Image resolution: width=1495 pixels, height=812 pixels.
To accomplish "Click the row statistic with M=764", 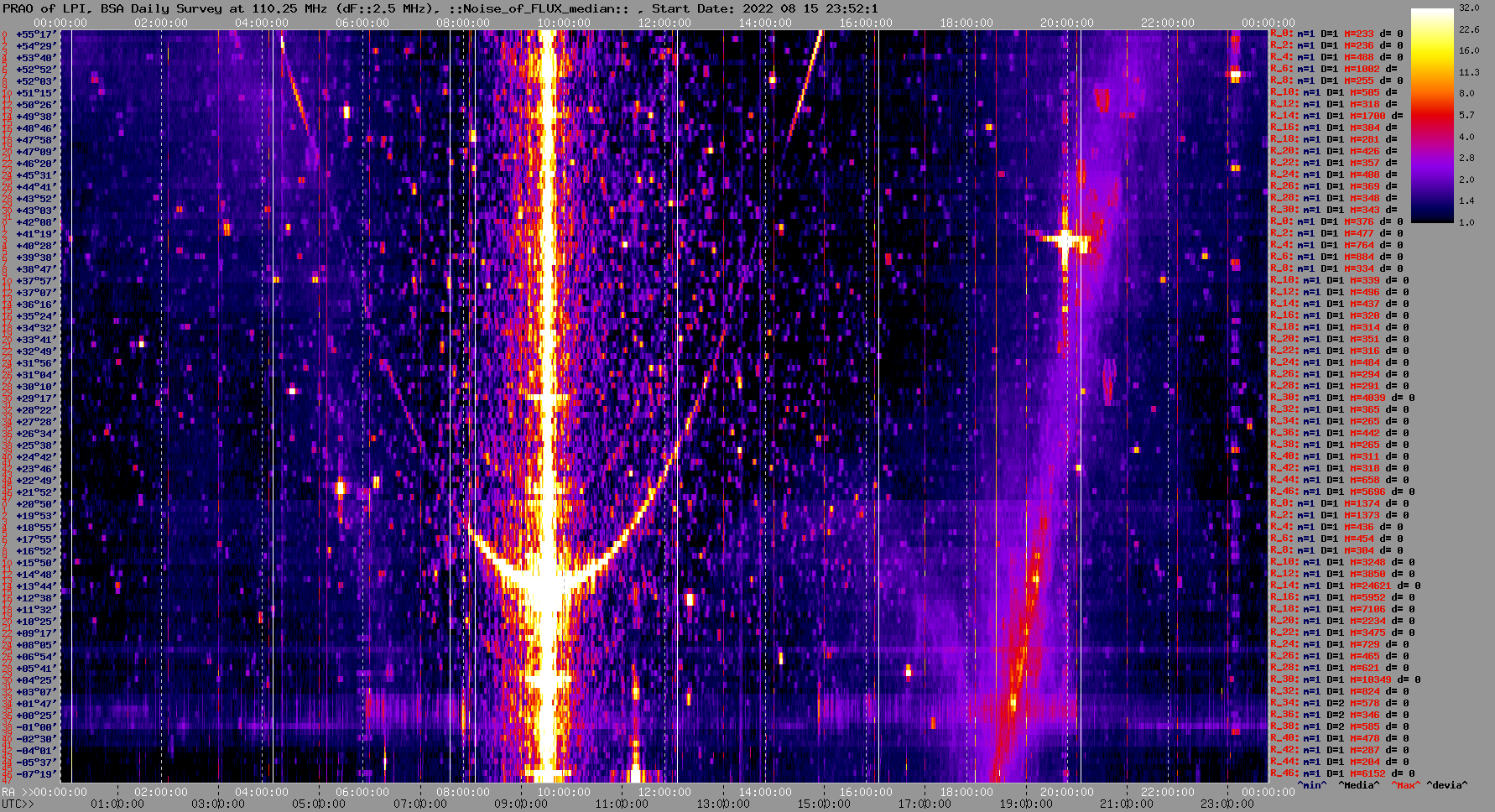I will coord(1340,245).
